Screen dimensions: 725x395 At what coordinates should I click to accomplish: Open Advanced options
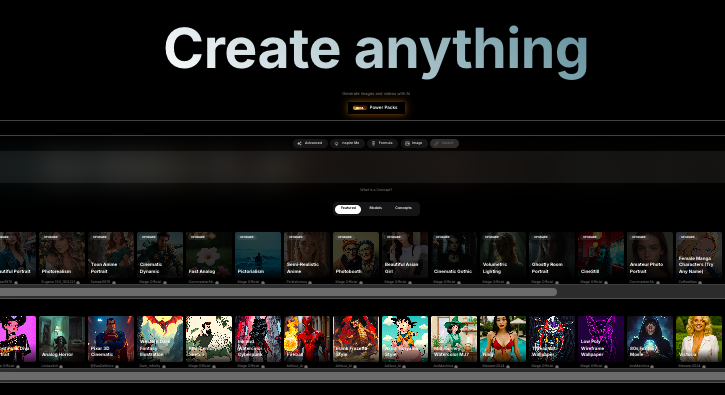tap(310, 143)
